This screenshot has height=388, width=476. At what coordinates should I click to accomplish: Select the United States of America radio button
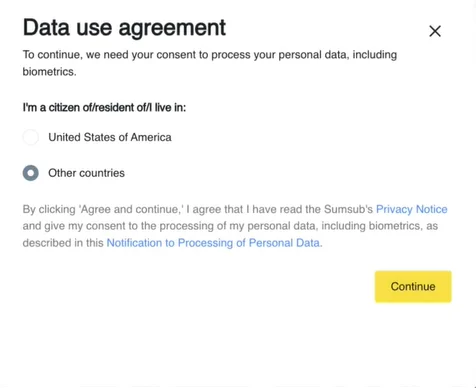click(x=31, y=137)
